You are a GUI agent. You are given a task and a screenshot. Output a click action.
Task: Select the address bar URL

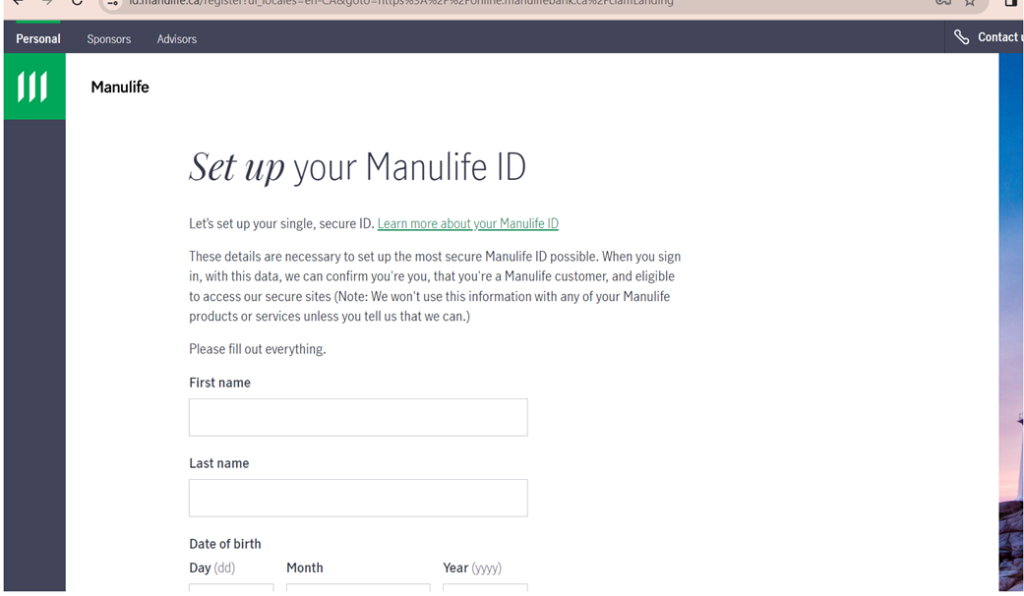click(x=400, y=3)
